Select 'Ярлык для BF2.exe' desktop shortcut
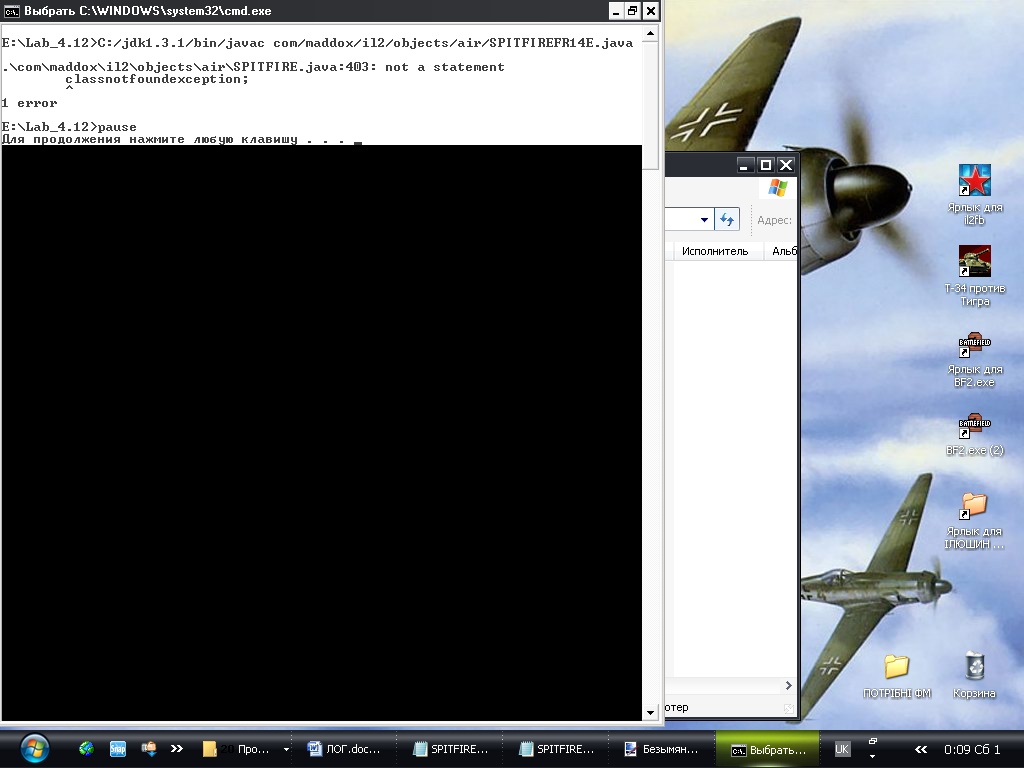This screenshot has height=768, width=1024. [974, 359]
